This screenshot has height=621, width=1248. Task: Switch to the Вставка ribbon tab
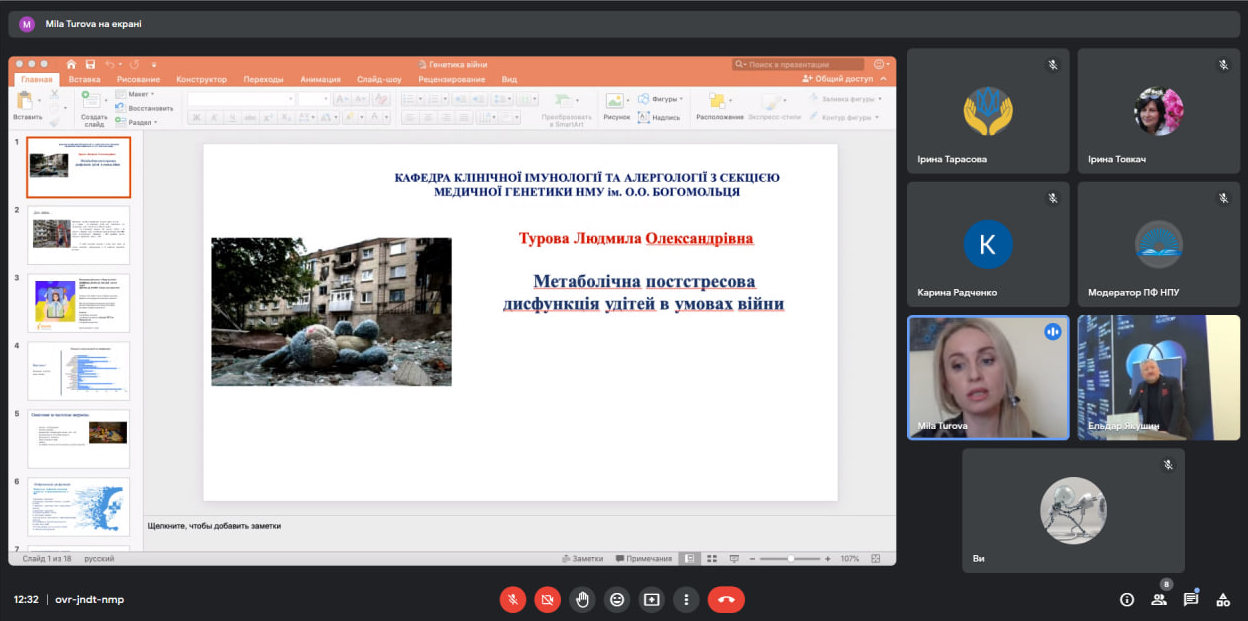pos(84,78)
